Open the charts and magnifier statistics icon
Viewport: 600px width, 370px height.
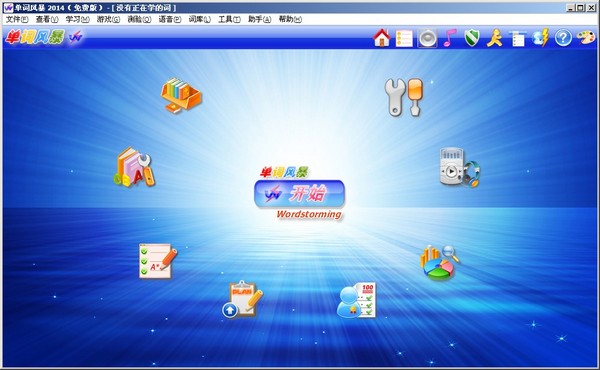point(440,263)
